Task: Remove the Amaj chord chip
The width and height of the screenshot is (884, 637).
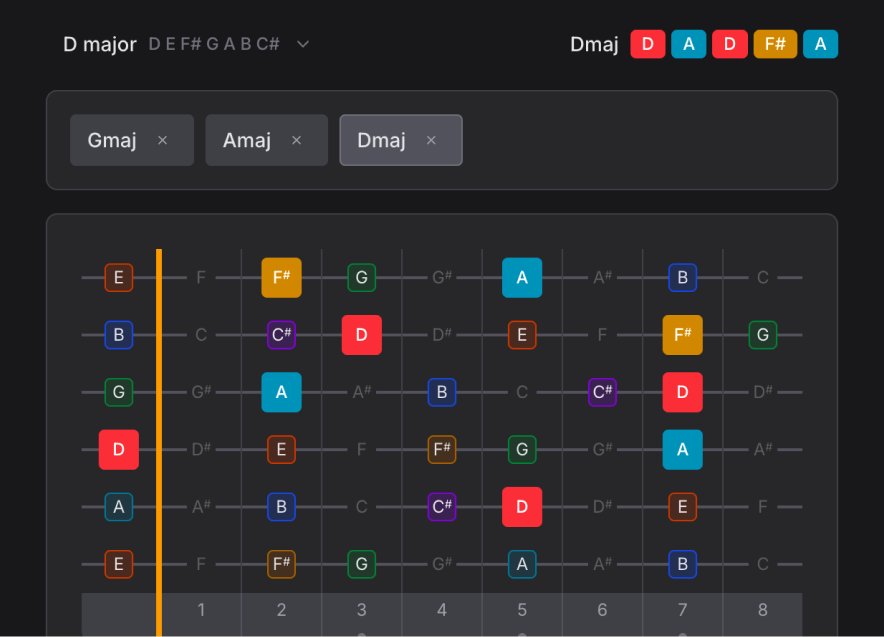Action: click(296, 140)
